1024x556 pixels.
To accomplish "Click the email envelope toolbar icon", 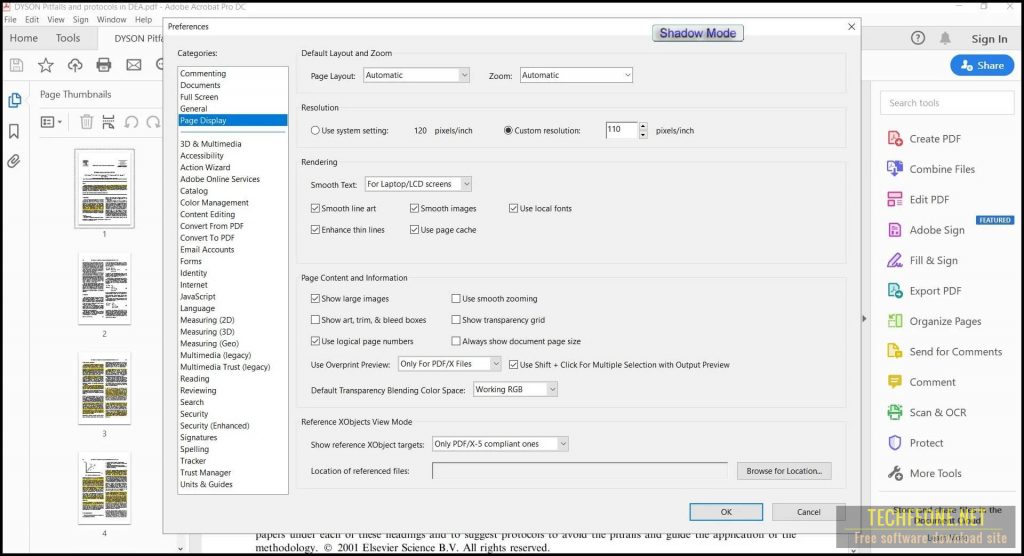I will click(x=134, y=65).
